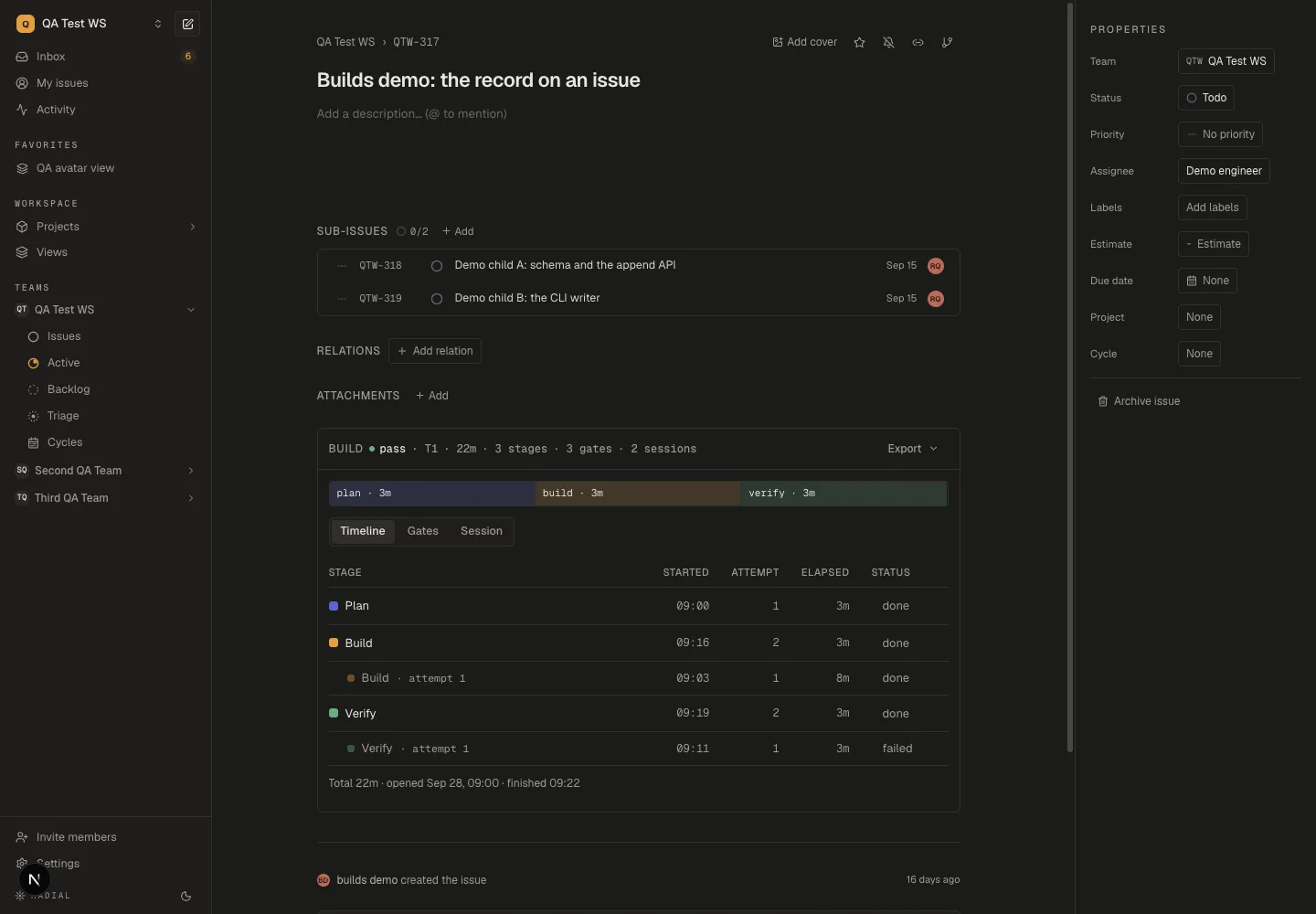Click the plan stage bar segment

pyautogui.click(x=432, y=494)
